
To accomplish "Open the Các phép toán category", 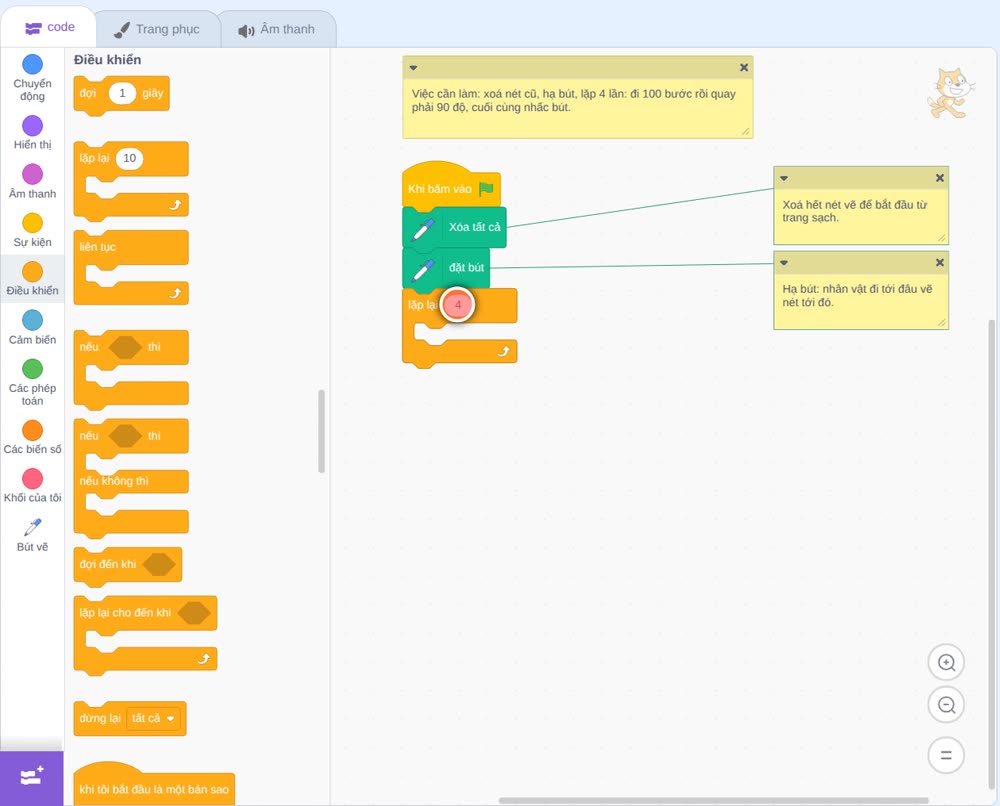I will (x=32, y=383).
